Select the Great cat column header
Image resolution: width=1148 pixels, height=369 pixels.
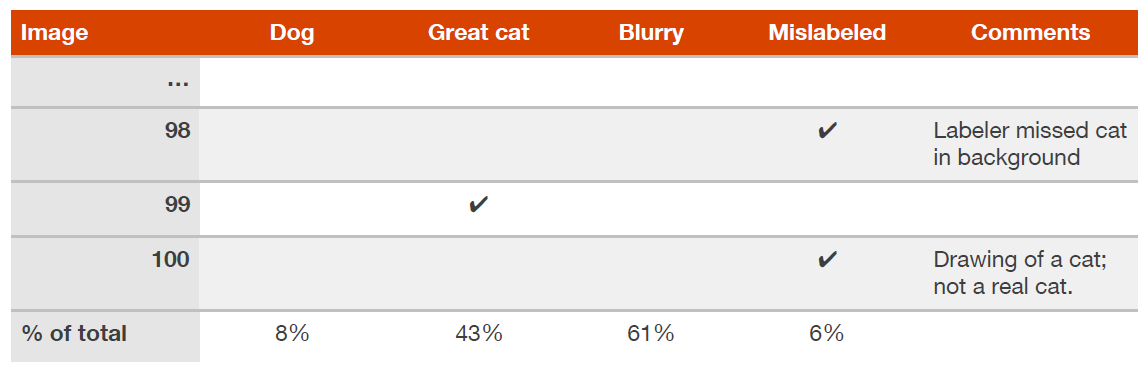pos(478,32)
